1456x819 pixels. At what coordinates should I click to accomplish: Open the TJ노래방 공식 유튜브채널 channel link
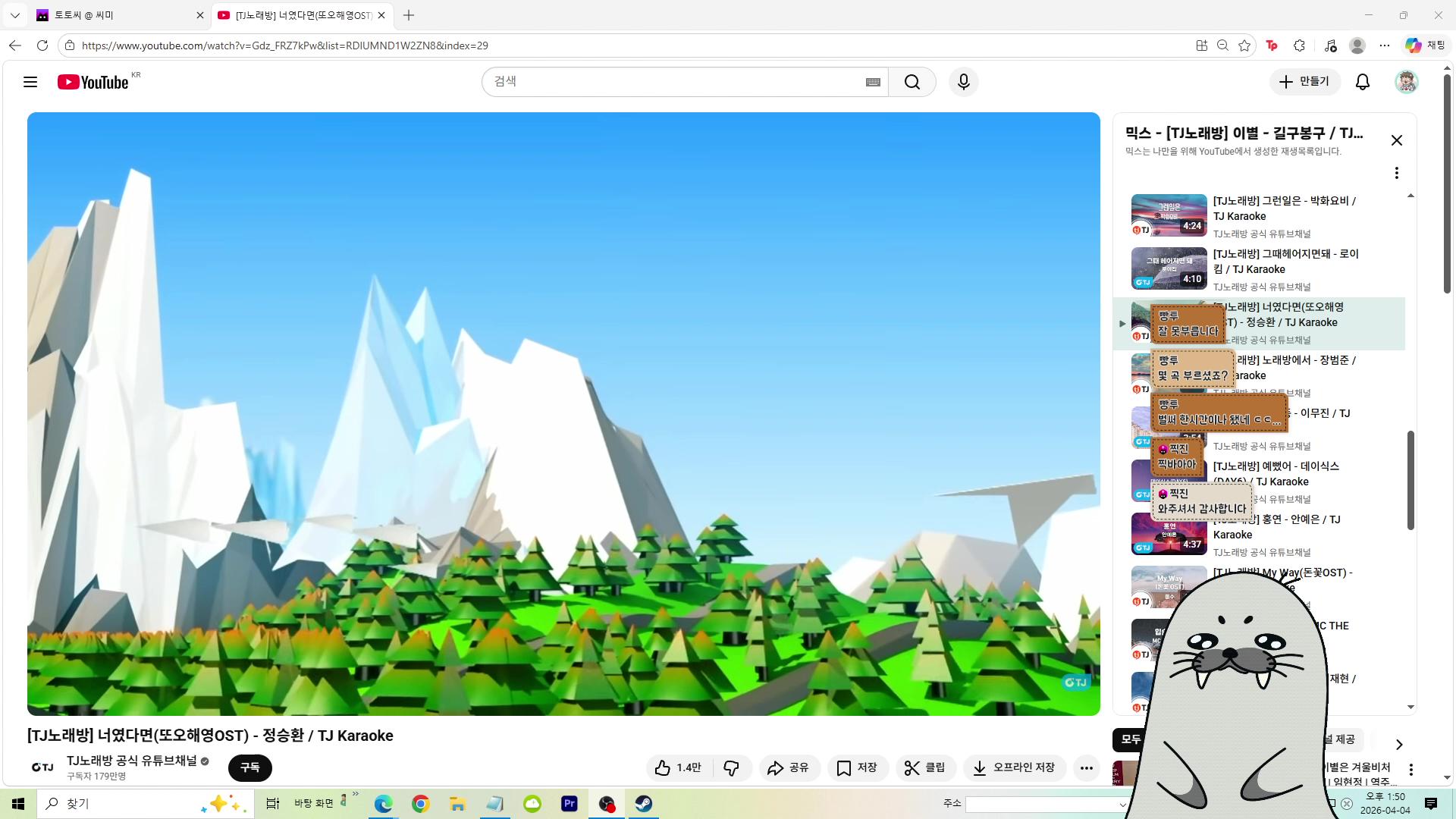tap(132, 761)
